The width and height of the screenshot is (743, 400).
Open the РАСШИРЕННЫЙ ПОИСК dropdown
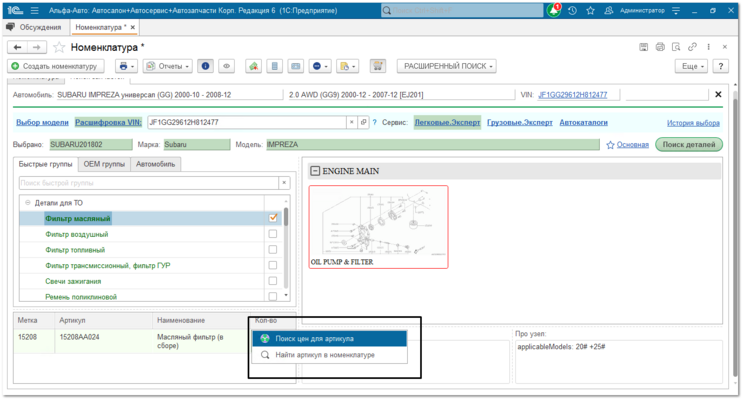point(447,66)
